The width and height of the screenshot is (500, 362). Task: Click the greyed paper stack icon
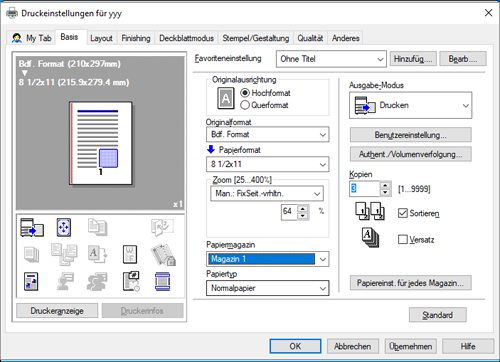click(32, 254)
